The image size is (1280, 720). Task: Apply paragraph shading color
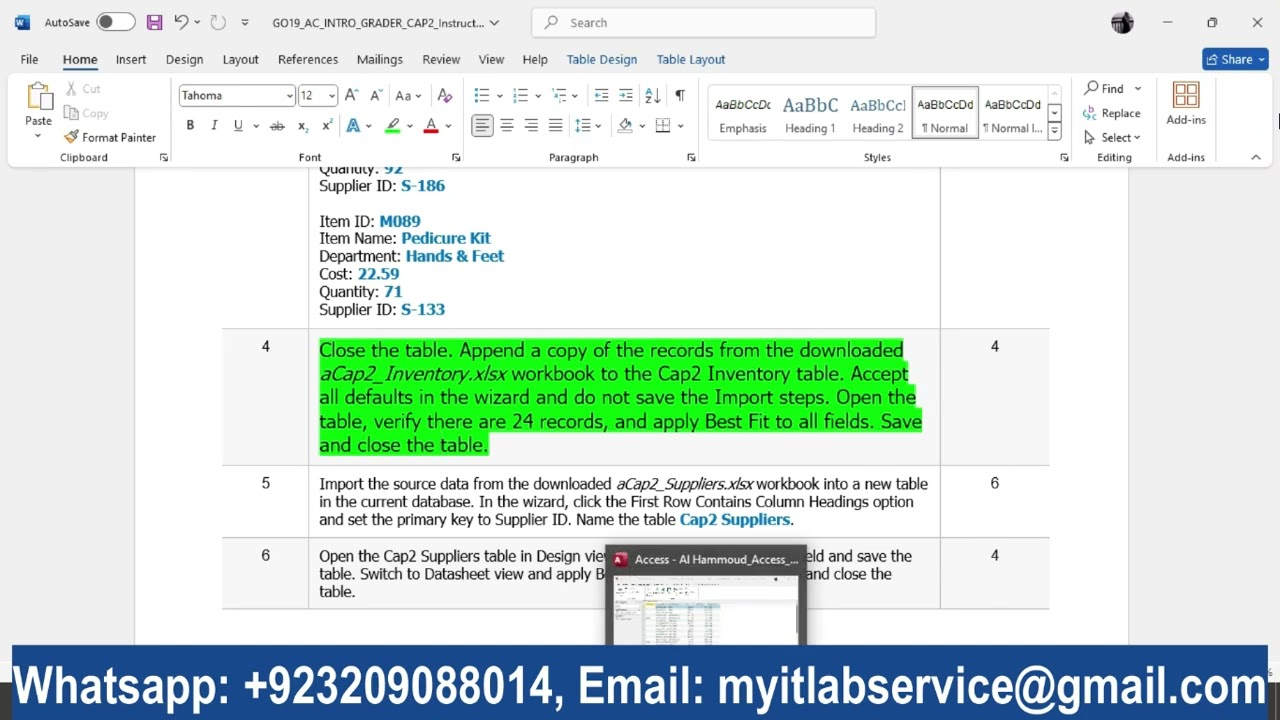tap(625, 126)
